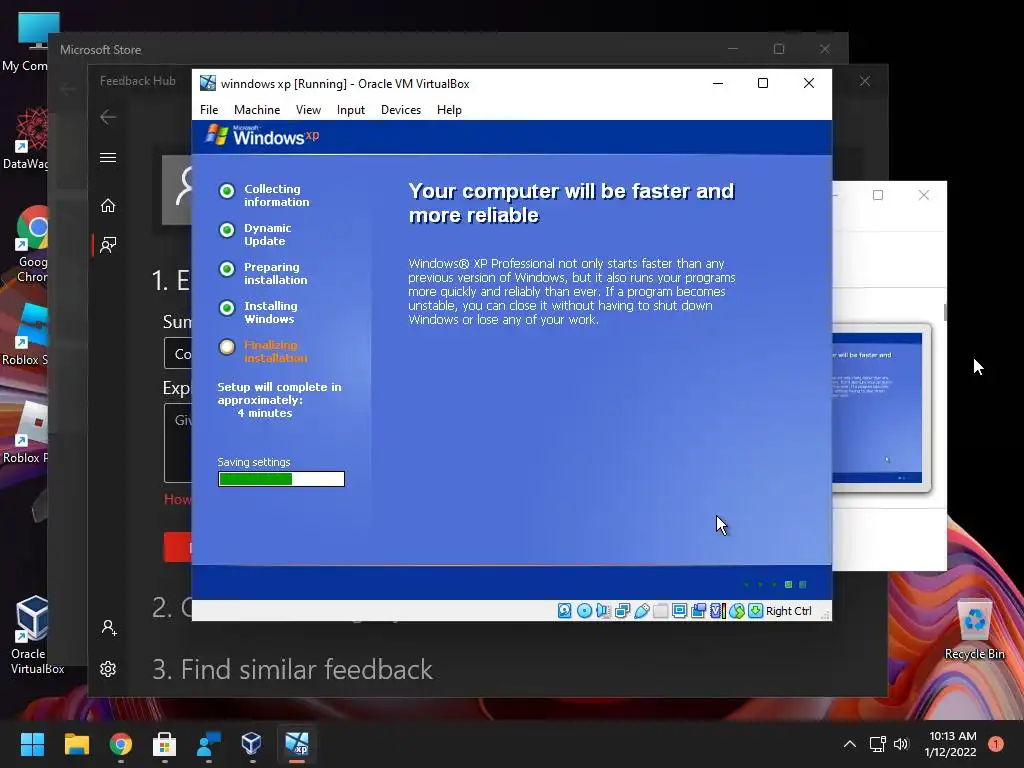Click the volume tray icon
Image resolution: width=1024 pixels, height=768 pixels.
[901, 744]
